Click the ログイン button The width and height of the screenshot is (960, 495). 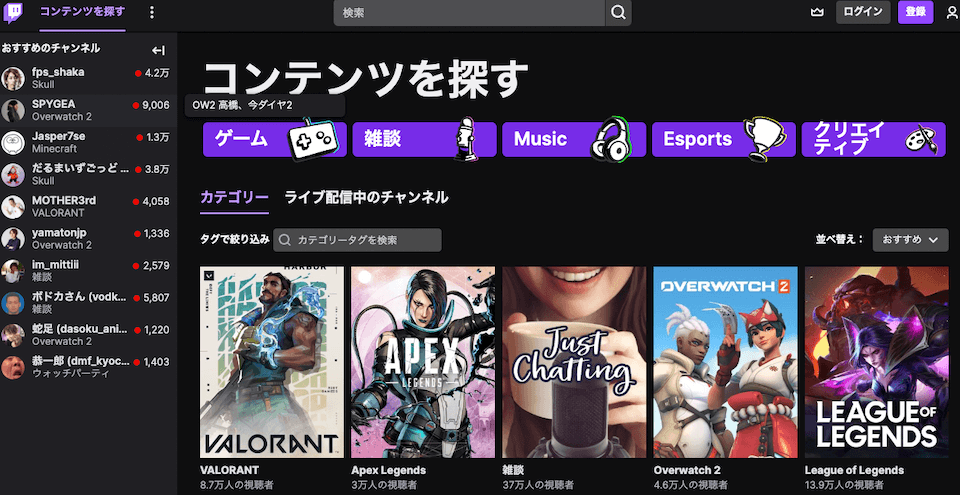coord(863,12)
